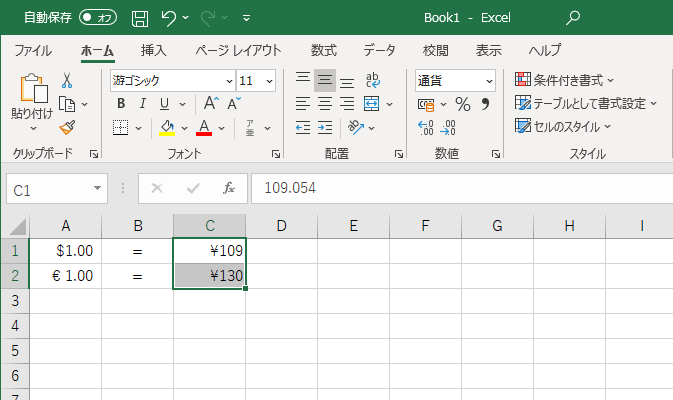This screenshot has width=673, height=400.
Task: Click the Save icon in title bar
Action: 139,18
